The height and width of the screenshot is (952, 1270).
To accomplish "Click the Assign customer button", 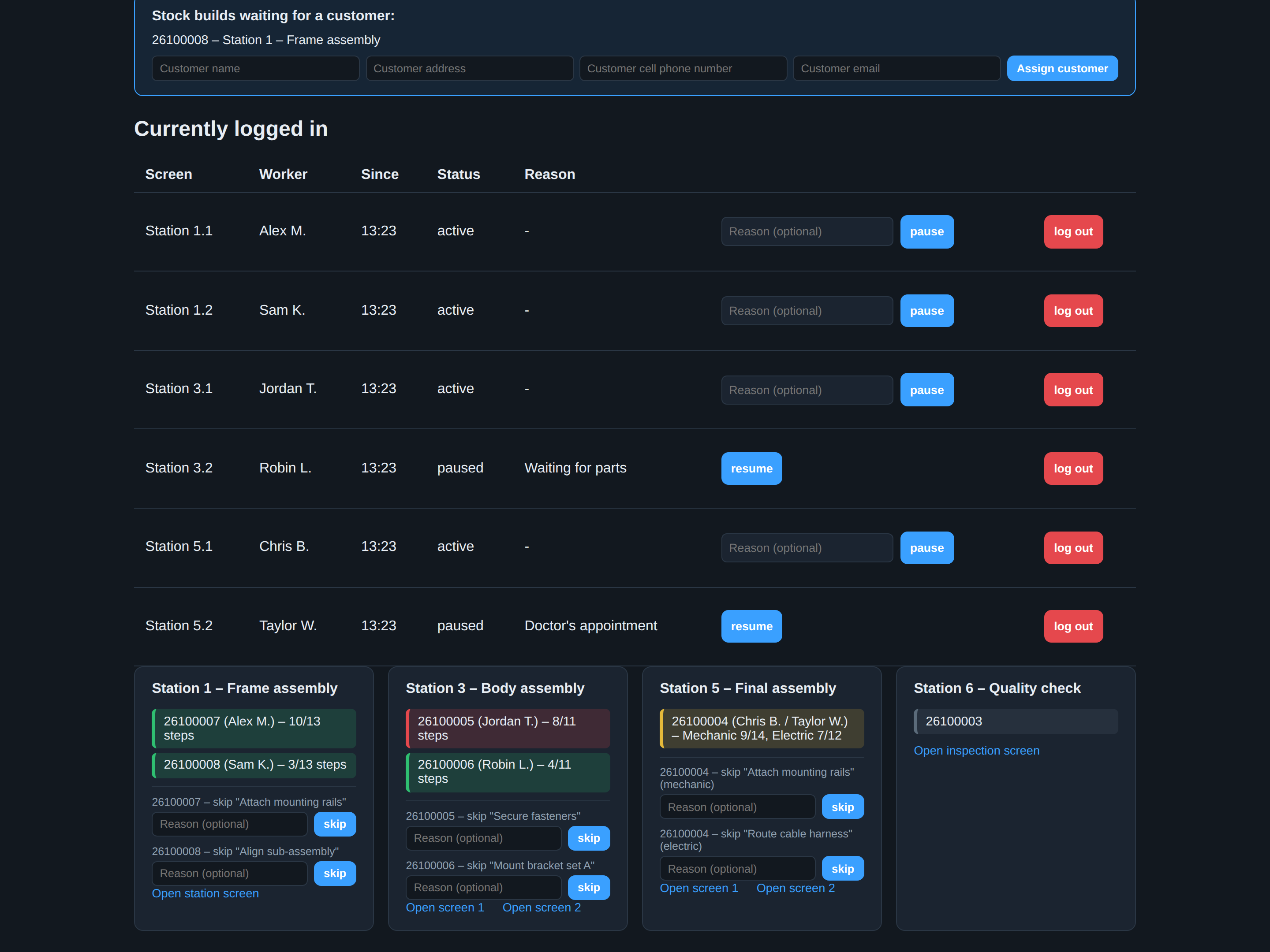I will click(x=1062, y=68).
